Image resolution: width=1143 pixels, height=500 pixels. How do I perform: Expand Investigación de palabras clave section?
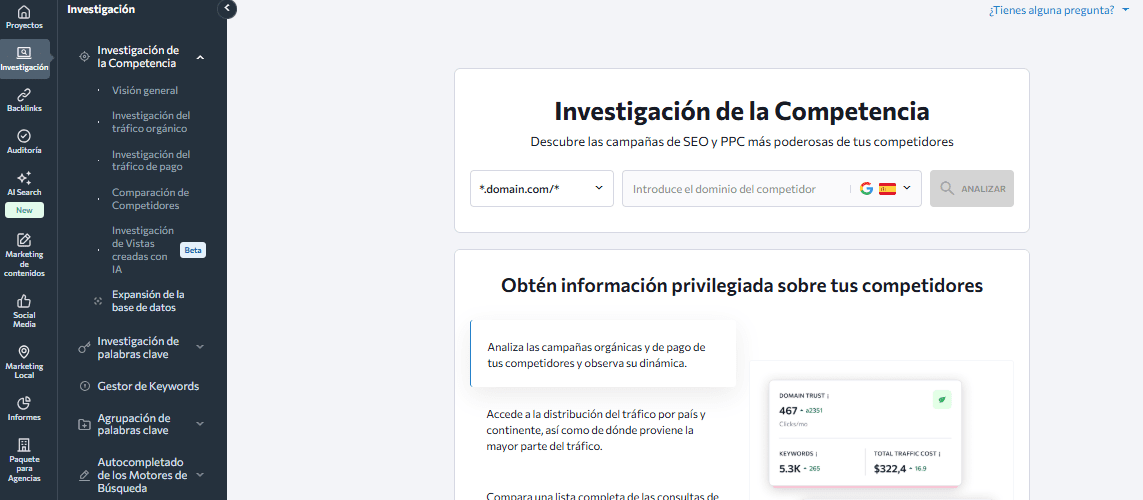click(x=200, y=348)
